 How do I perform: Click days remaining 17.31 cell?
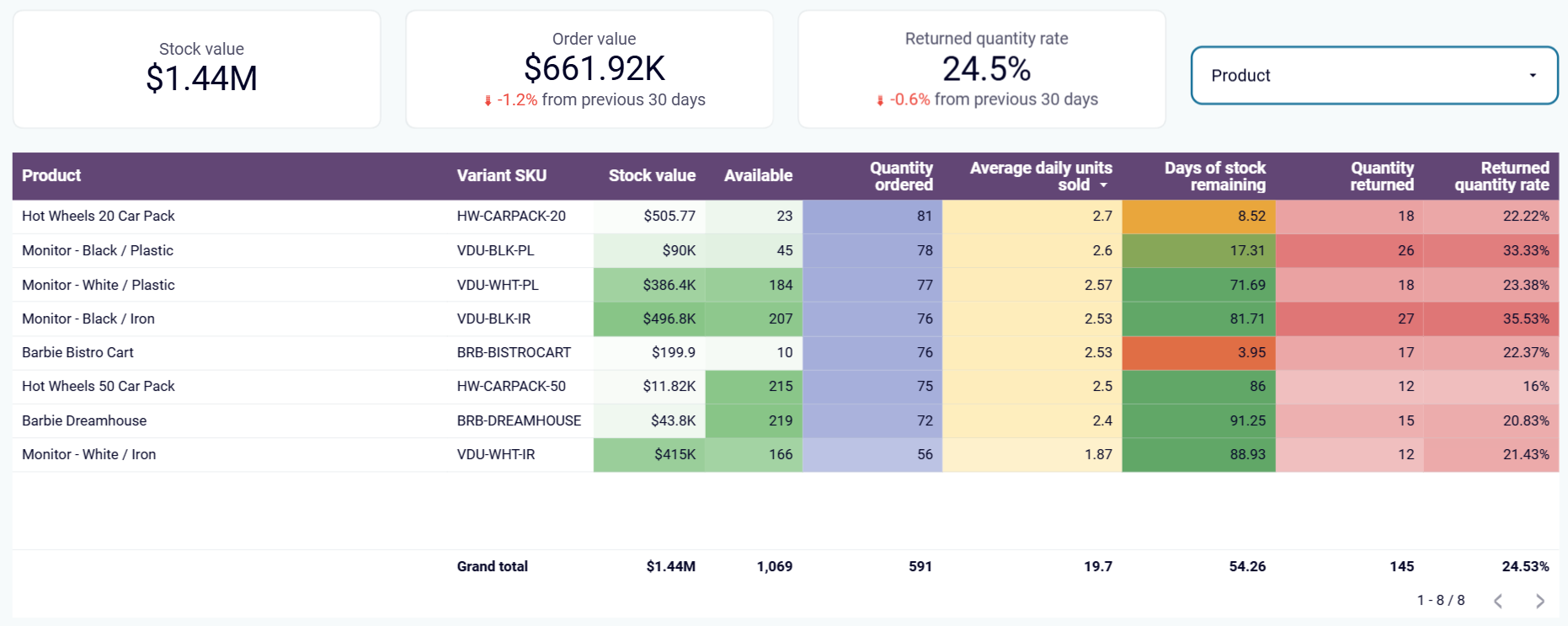(x=1199, y=250)
